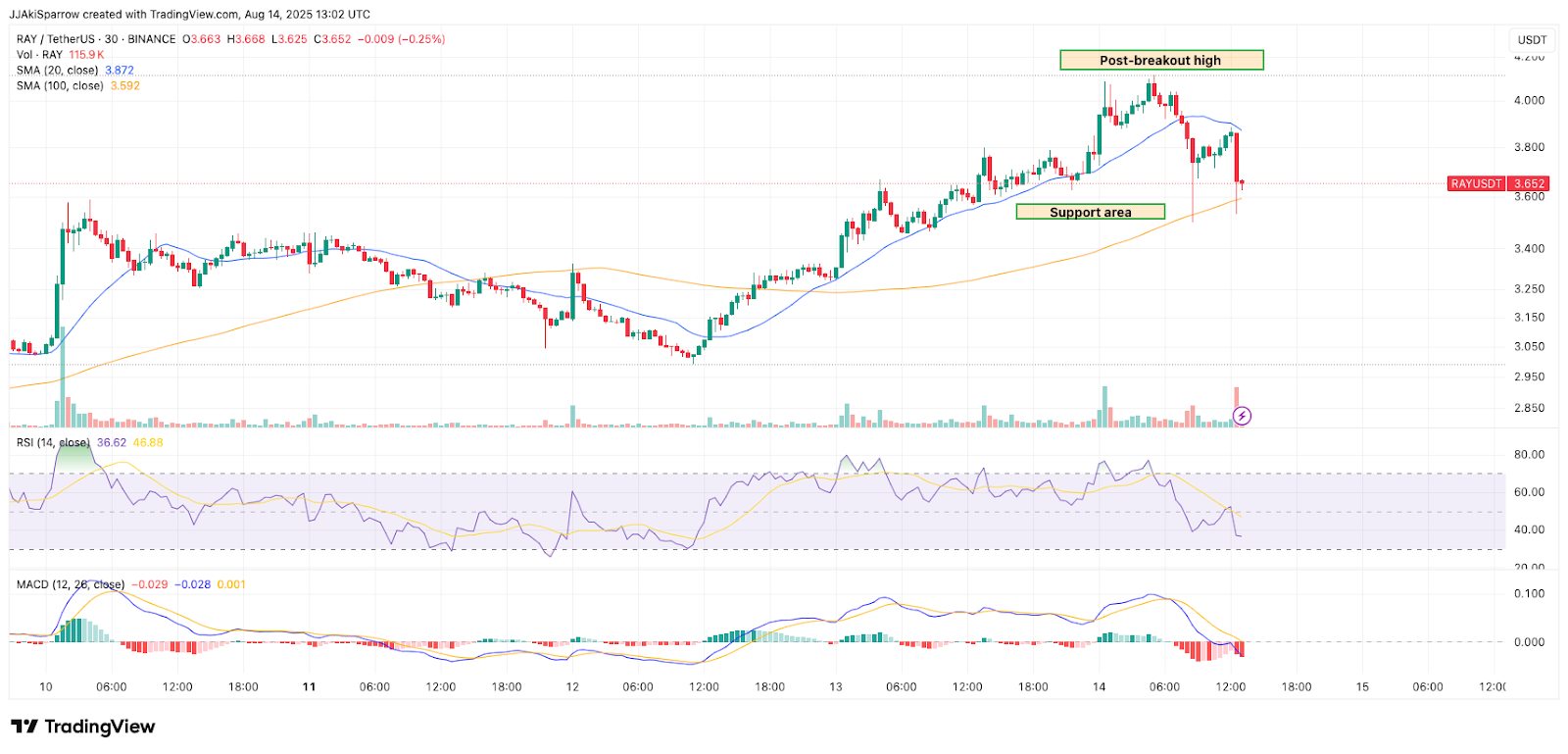This screenshot has height=754, width=1568.
Task: Expand the MACD (12, 26, close) legend
Action: point(70,584)
